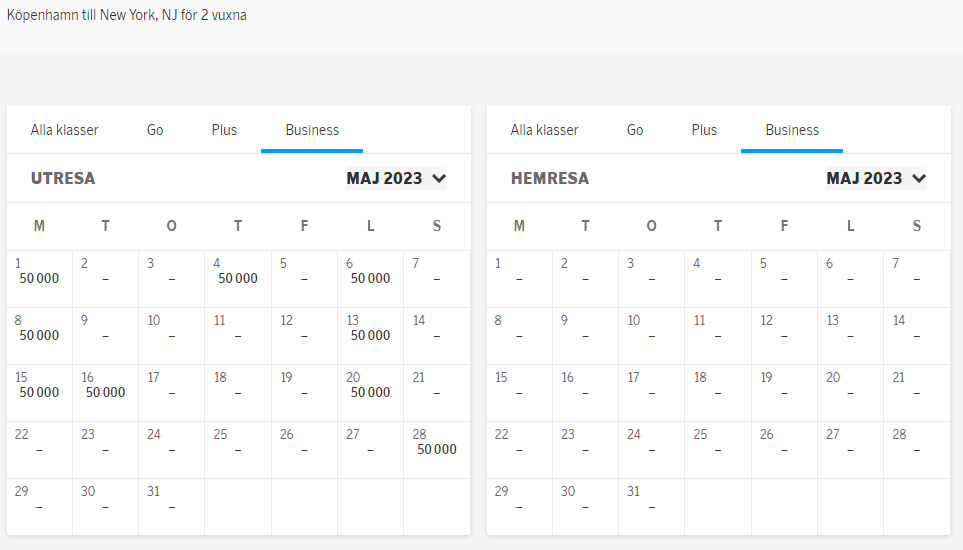Pick outbound Sunday May 28
This screenshot has height=550, width=963.
coord(436,450)
